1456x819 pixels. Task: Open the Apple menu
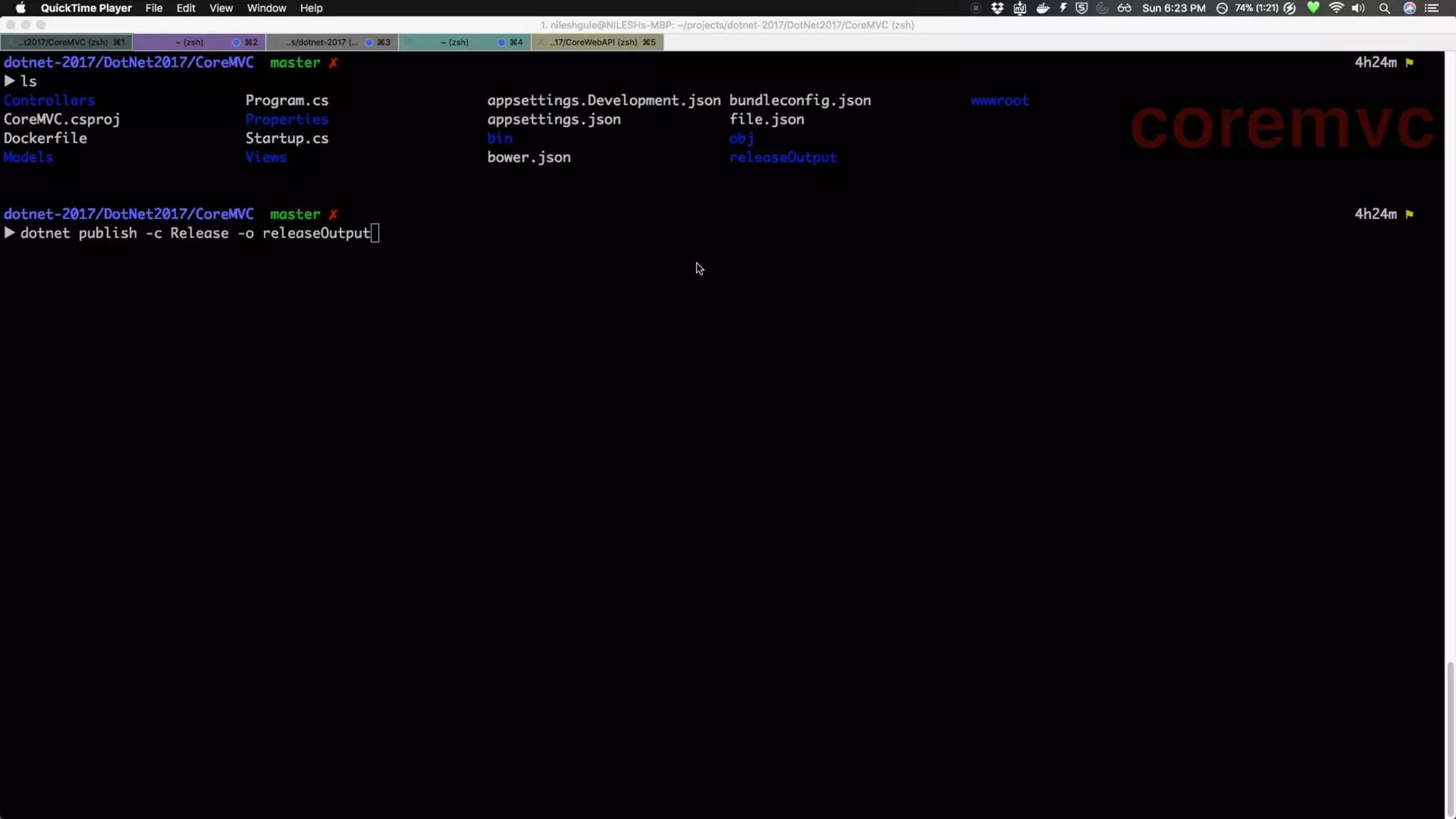point(20,8)
